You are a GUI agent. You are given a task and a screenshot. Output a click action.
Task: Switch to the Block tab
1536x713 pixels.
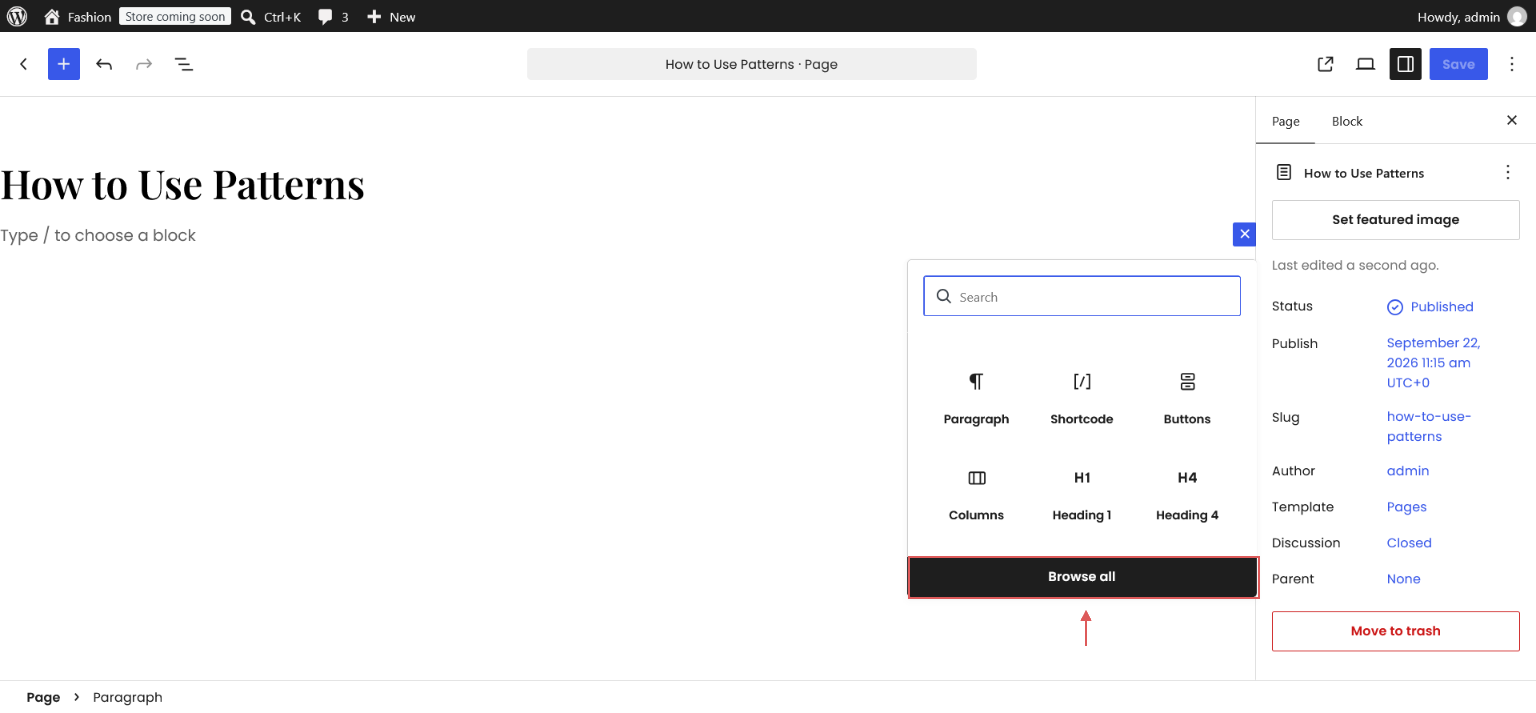[1347, 121]
